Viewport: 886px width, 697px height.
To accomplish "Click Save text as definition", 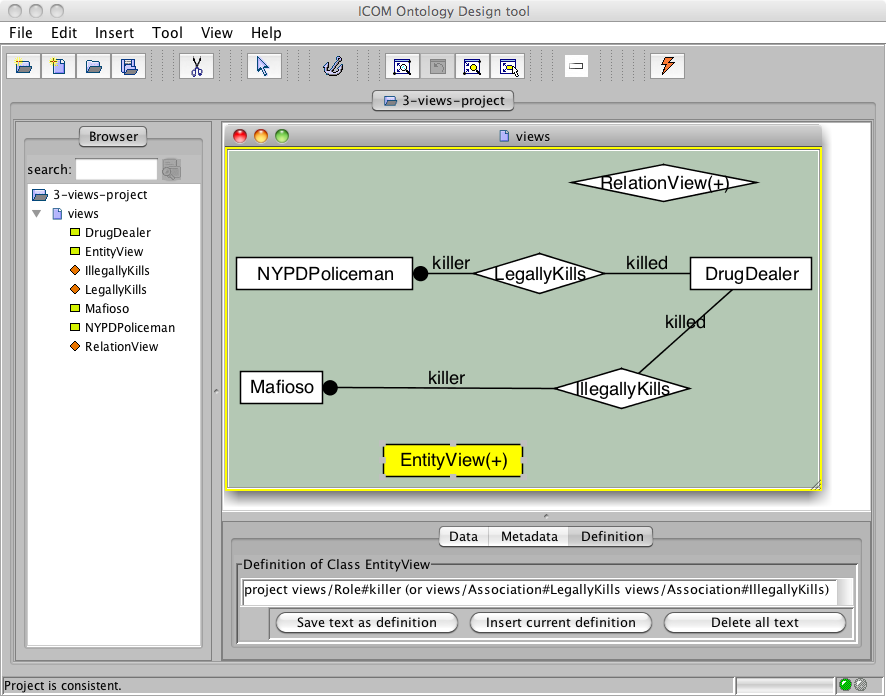I will tap(366, 622).
